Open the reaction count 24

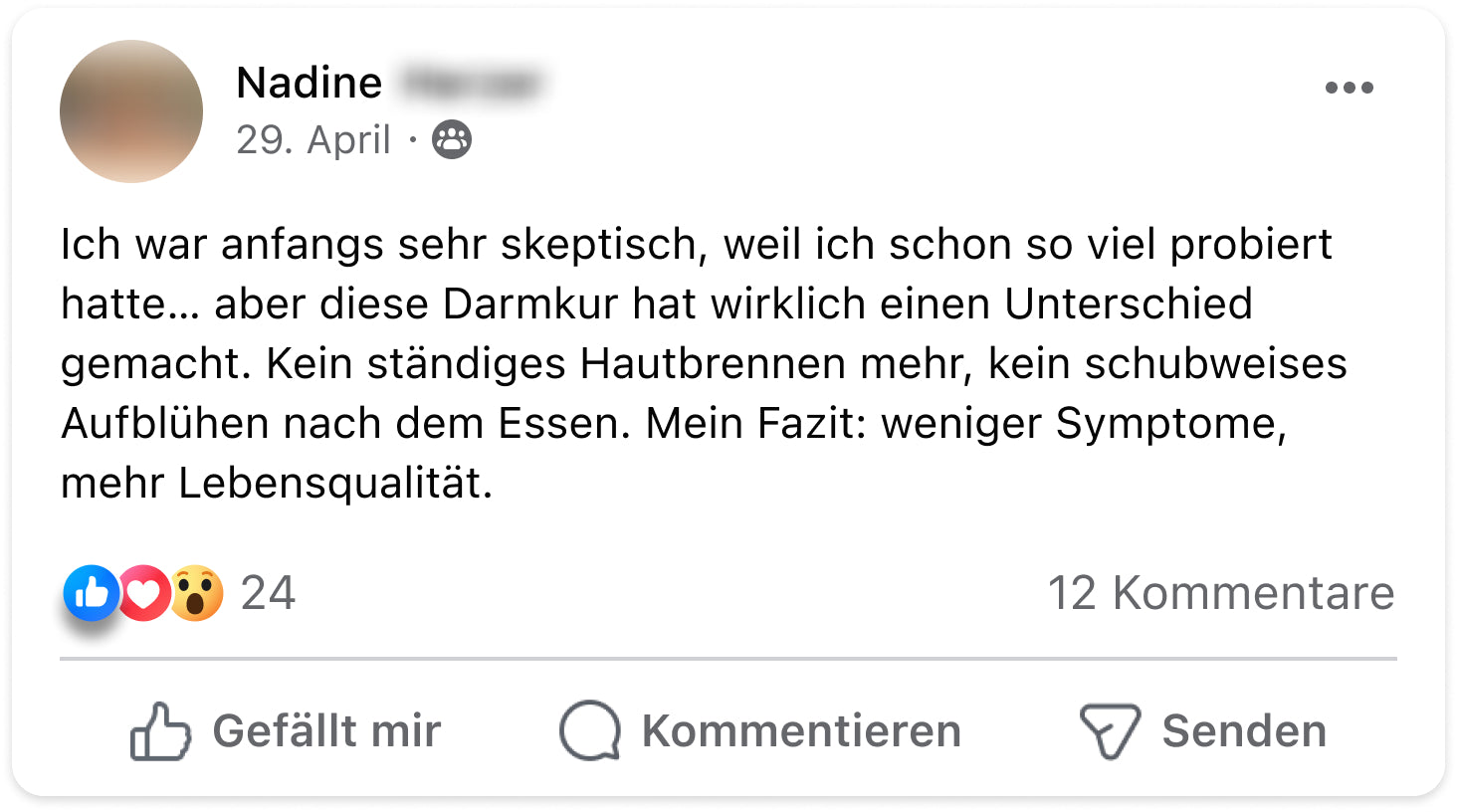[x=268, y=593]
